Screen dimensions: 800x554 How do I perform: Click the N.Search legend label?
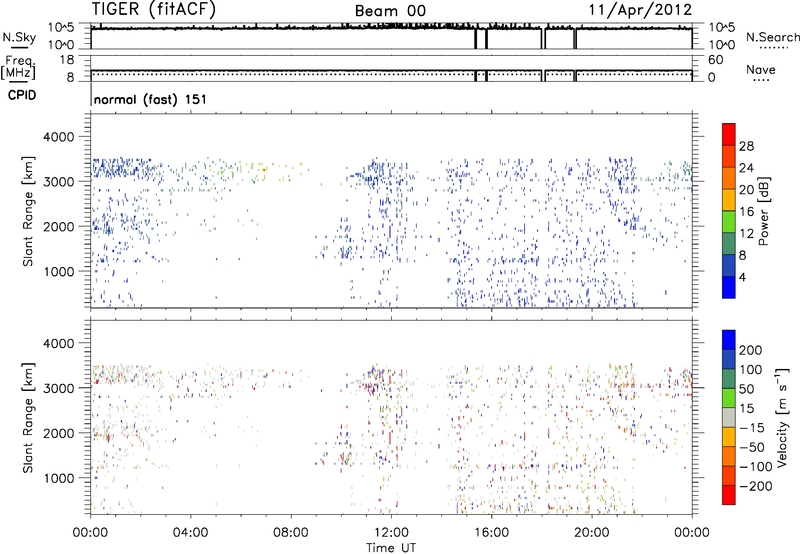coord(772,37)
